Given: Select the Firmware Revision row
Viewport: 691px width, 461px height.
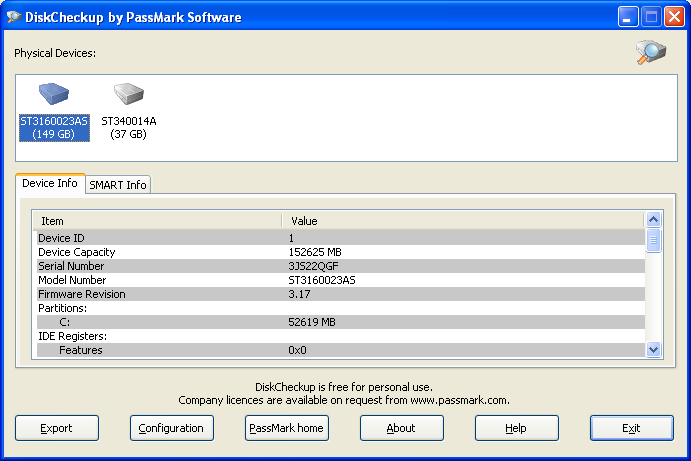Looking at the screenshot, I should tap(340, 294).
